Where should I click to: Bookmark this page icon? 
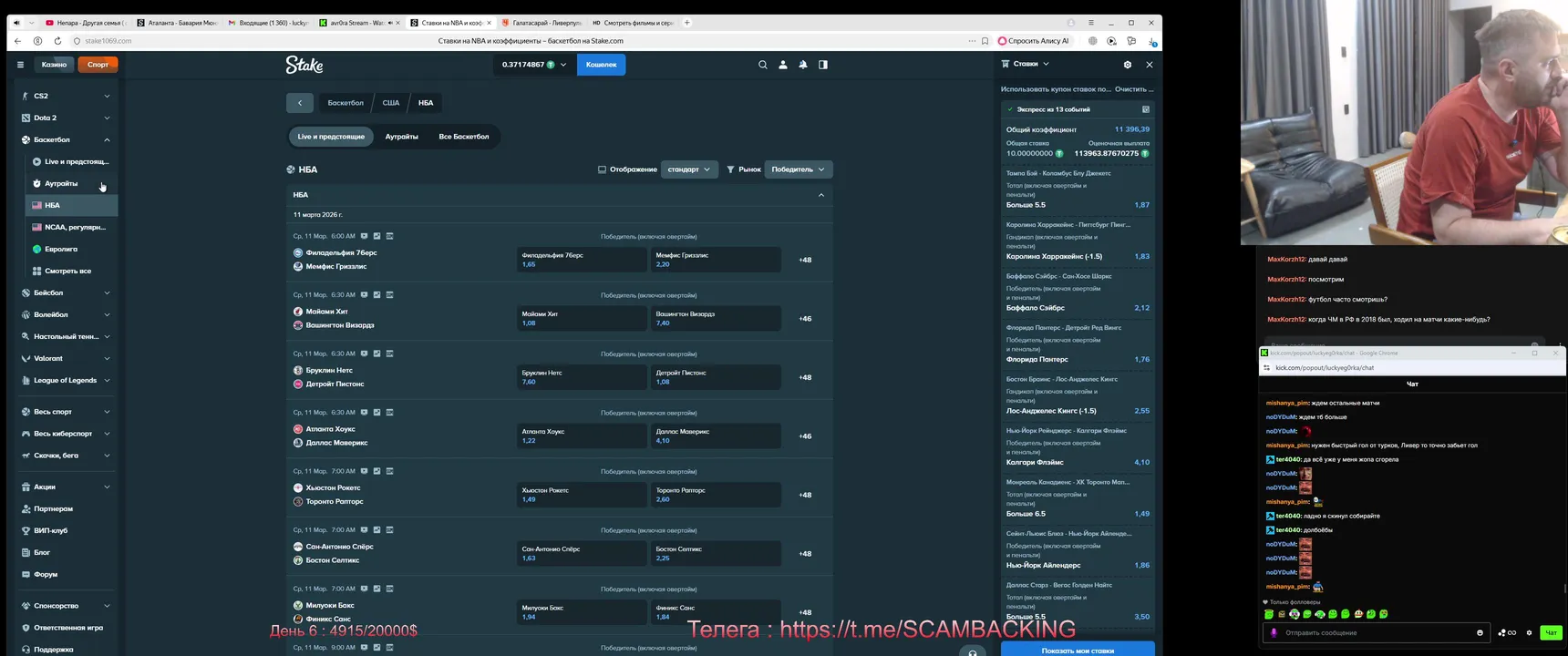click(985, 41)
